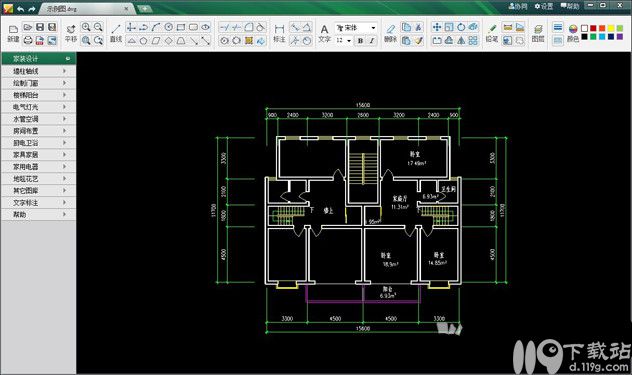Select the yellow color swatch
Screen dimensions: 632x375
point(611,28)
